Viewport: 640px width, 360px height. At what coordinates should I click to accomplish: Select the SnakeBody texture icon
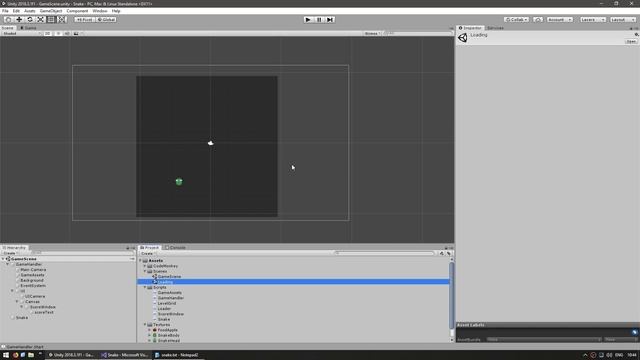coord(155,335)
